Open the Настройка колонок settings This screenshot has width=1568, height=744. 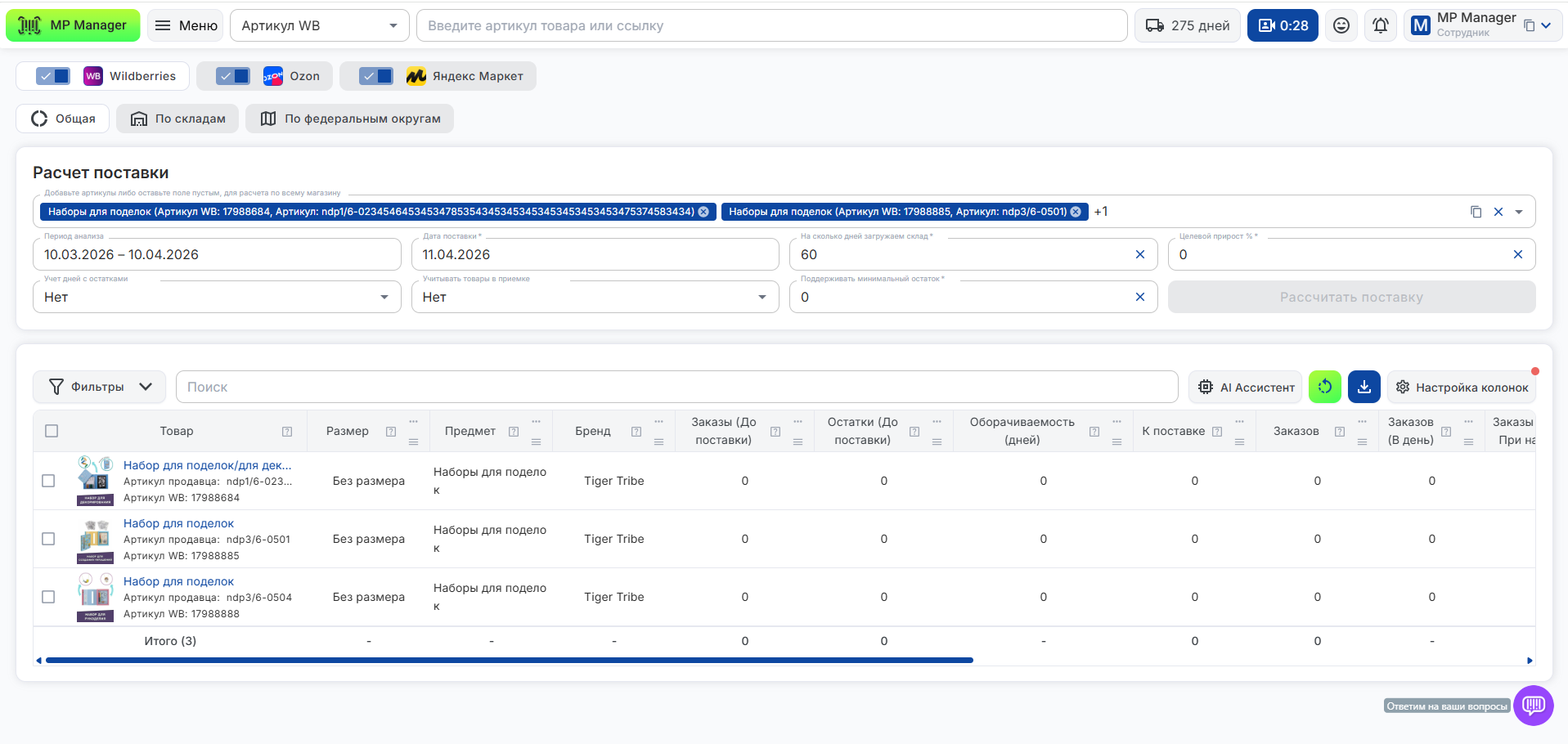click(1461, 387)
